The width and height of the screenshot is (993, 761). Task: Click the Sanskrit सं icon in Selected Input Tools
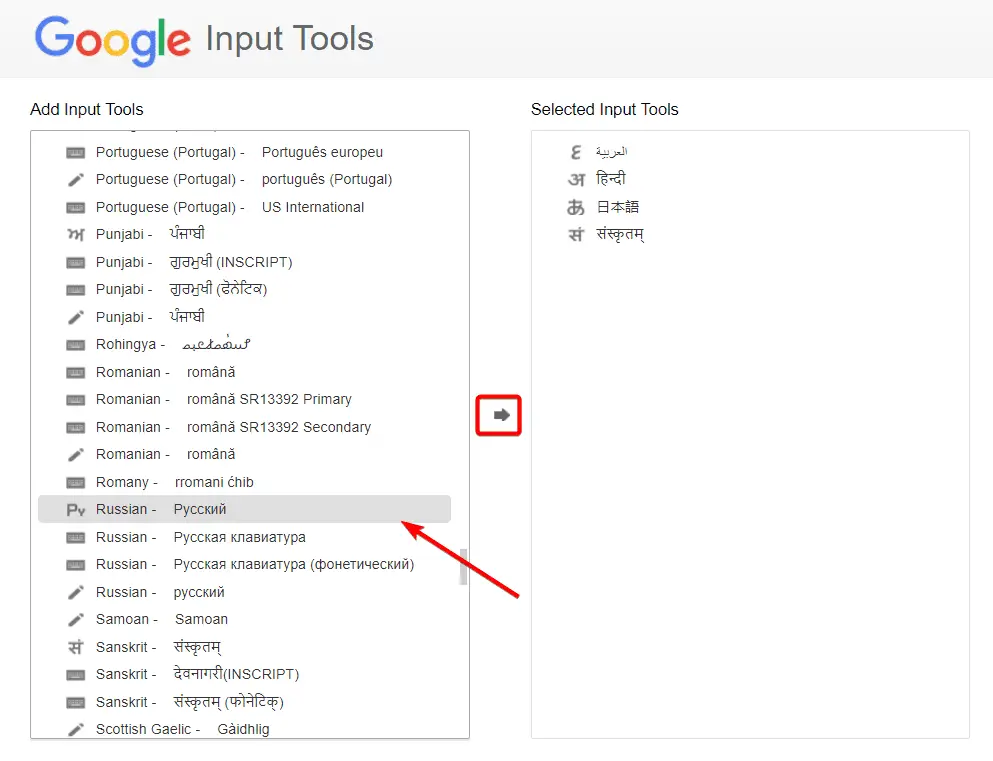(576, 235)
